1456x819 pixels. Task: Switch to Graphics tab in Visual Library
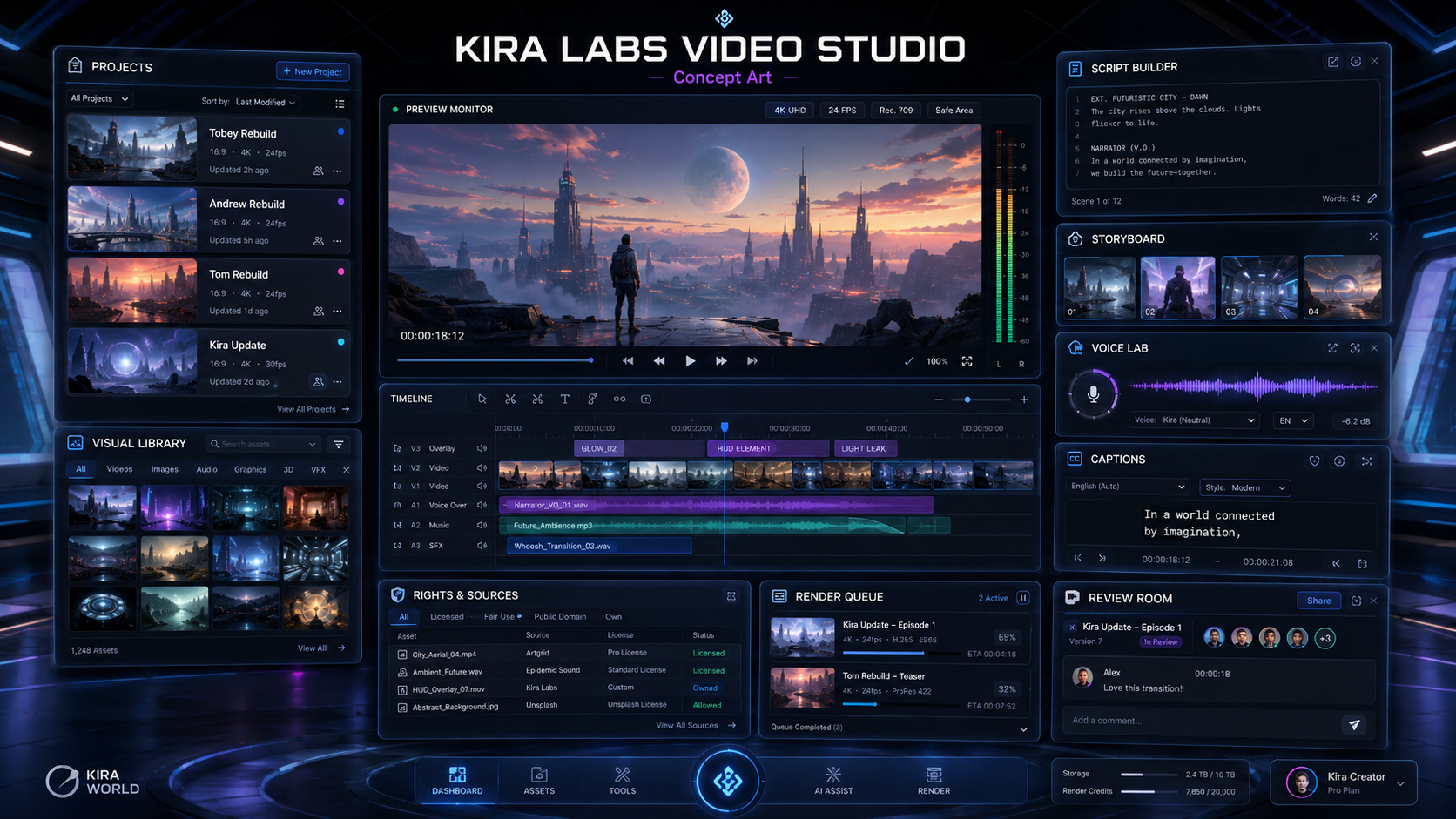pos(250,469)
